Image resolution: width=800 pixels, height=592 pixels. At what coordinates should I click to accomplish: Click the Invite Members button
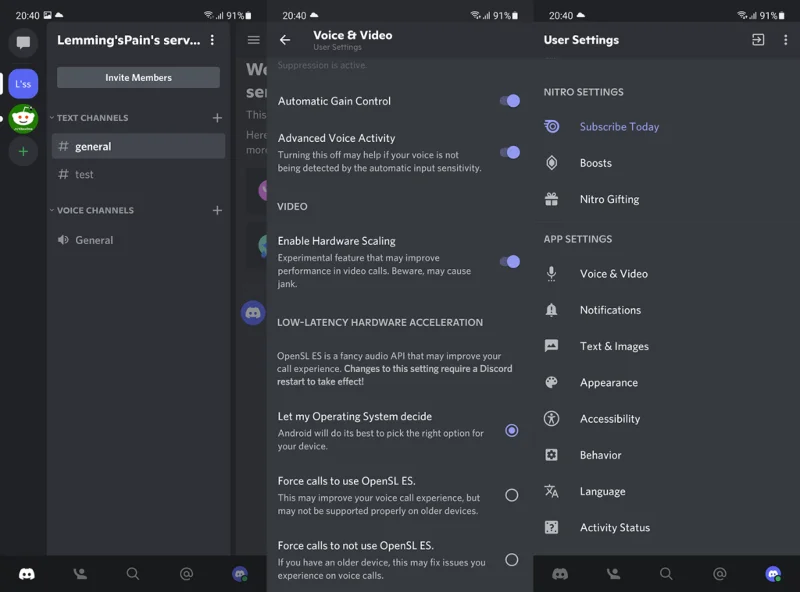coord(138,78)
